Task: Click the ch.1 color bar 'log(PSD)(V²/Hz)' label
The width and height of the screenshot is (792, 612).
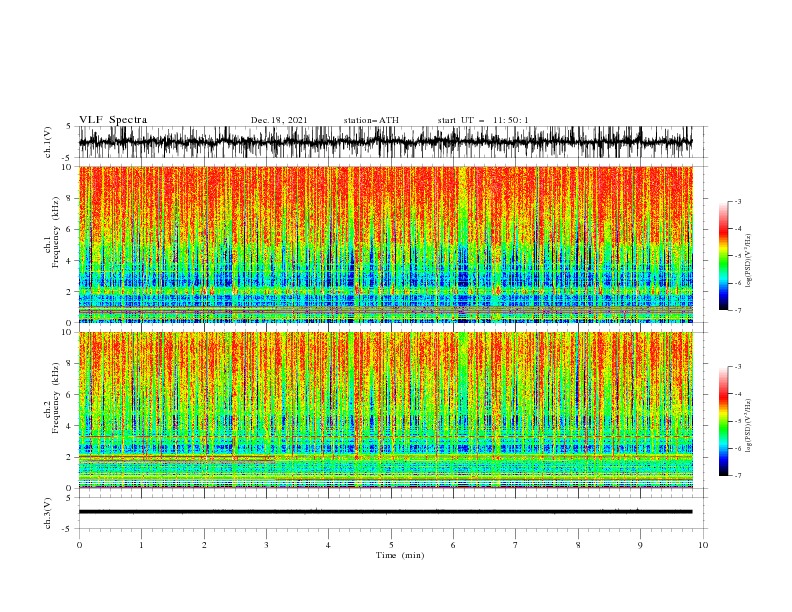Action: coord(748,261)
